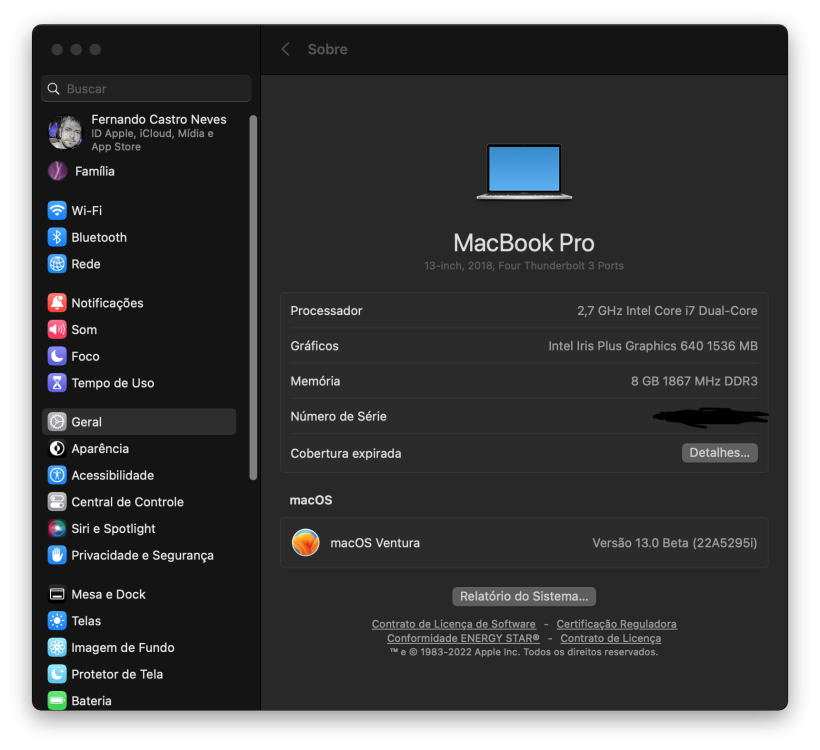Viewport: 820px width, 750px height.
Task: Click '2,7 GHz Intel Core i7 Dual-Core' value
Action: 667,311
